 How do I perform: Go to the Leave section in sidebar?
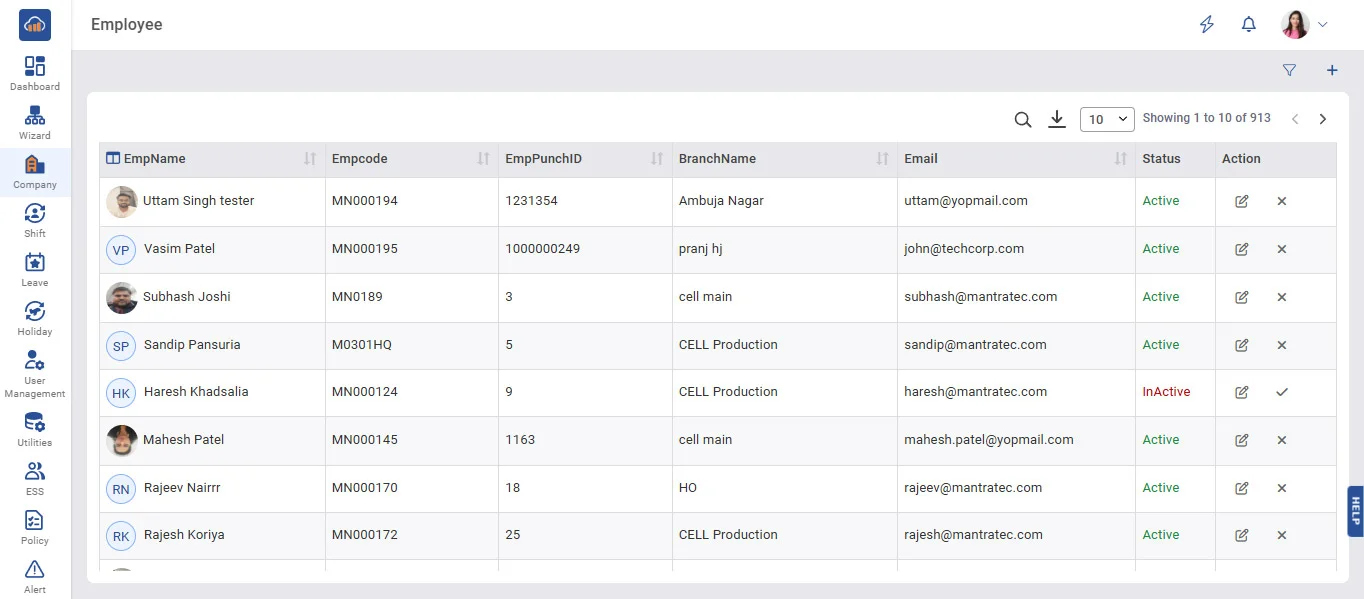[35, 270]
